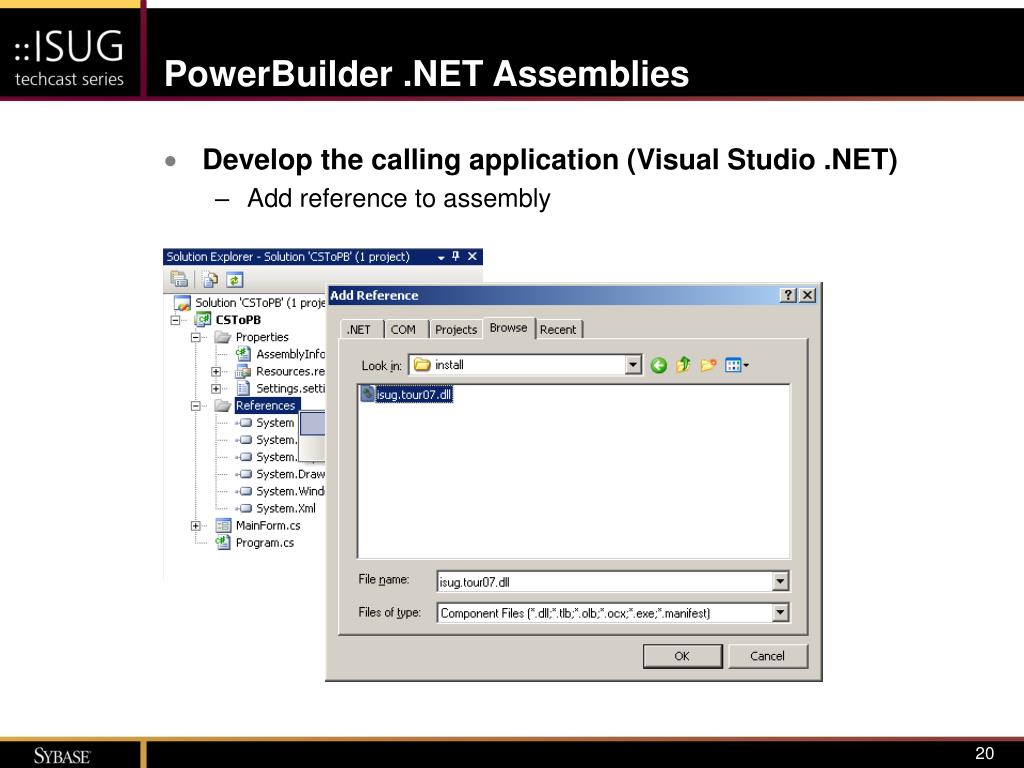
Task: Click the help question mark in Add Reference
Action: tap(789, 295)
